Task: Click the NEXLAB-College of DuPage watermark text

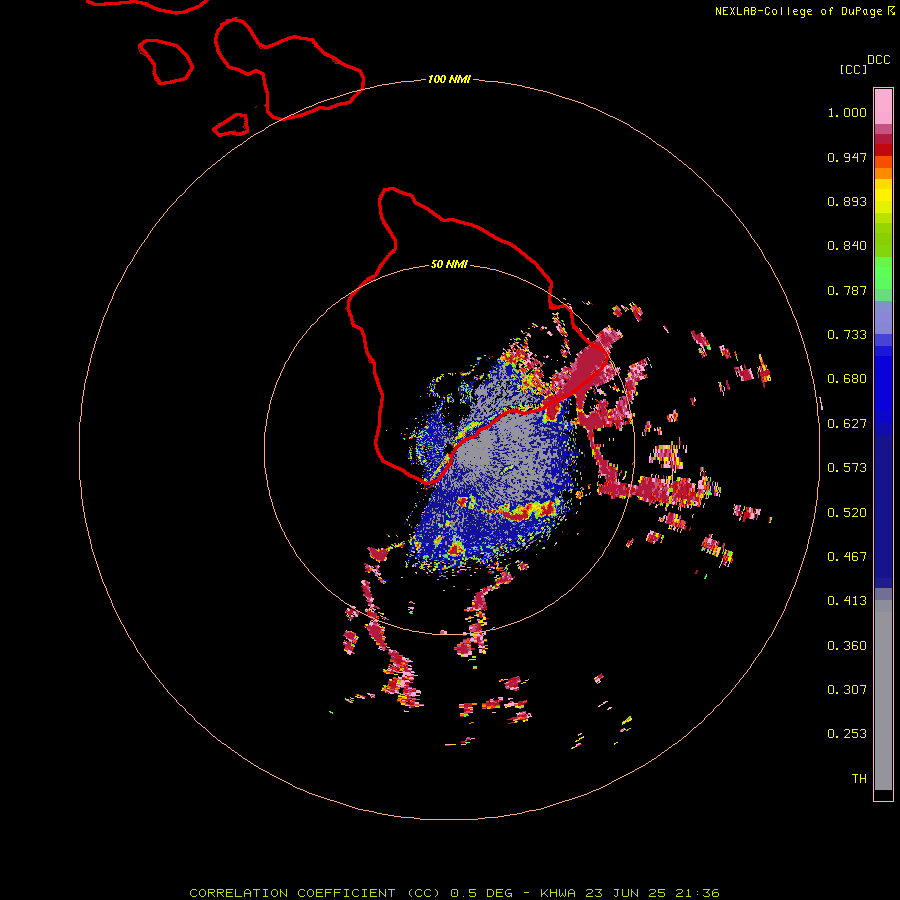Action: coord(798,11)
